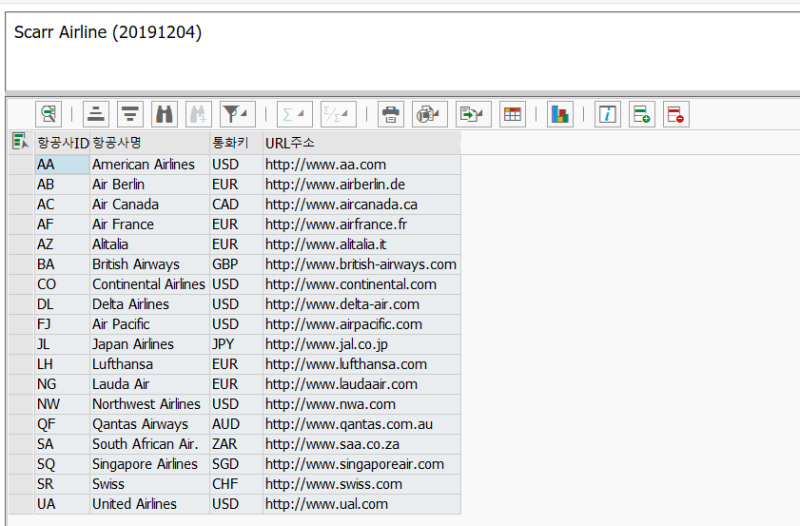
Task: Select the Northwest Airlines cell
Action: click(149, 404)
